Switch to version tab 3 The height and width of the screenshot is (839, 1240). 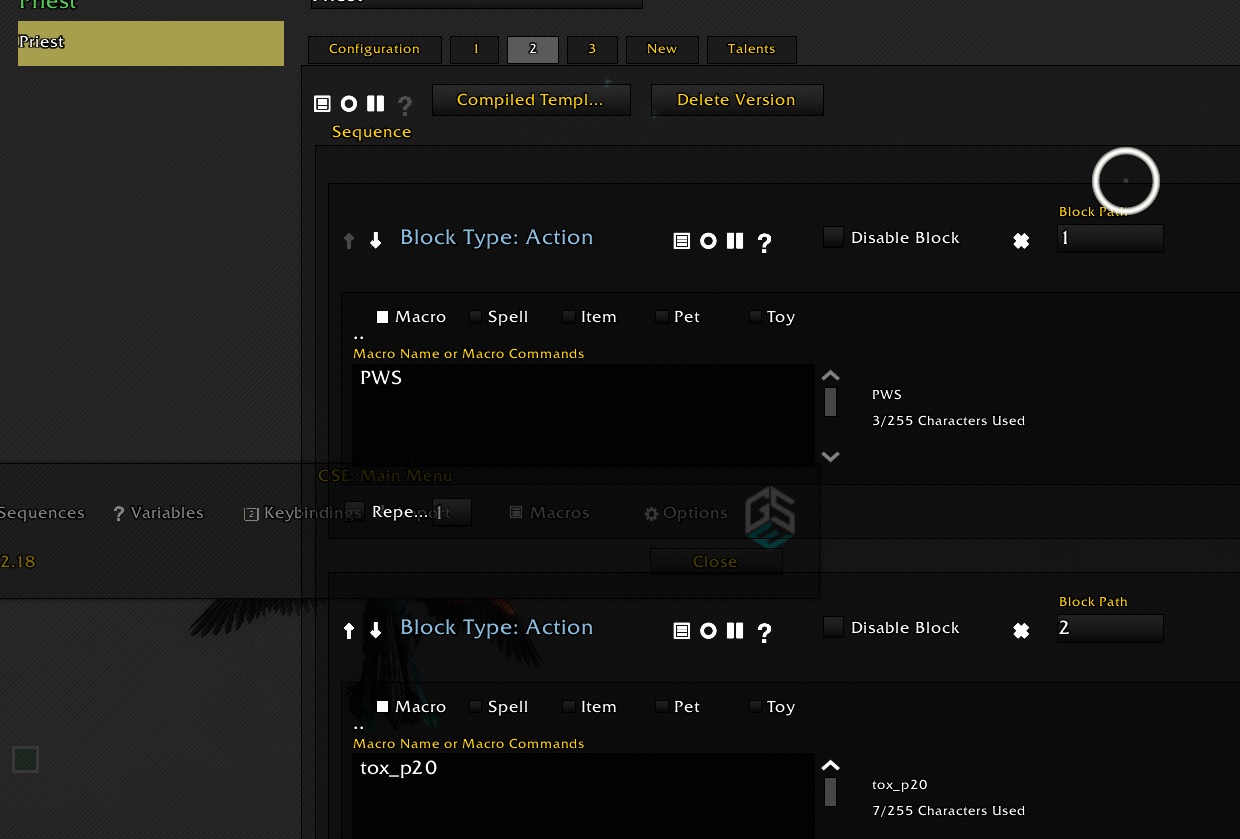pos(592,49)
